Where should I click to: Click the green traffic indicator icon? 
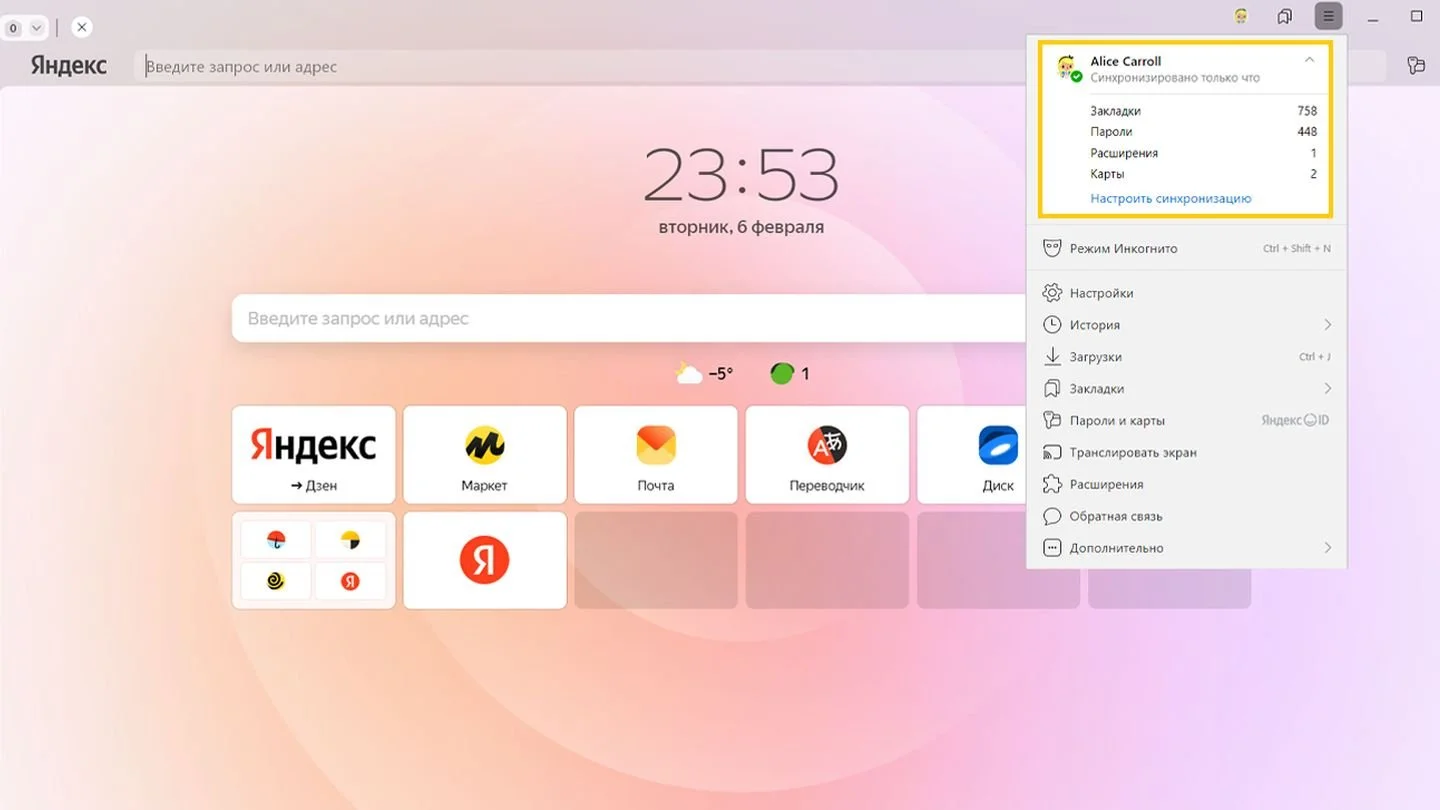click(x=782, y=374)
